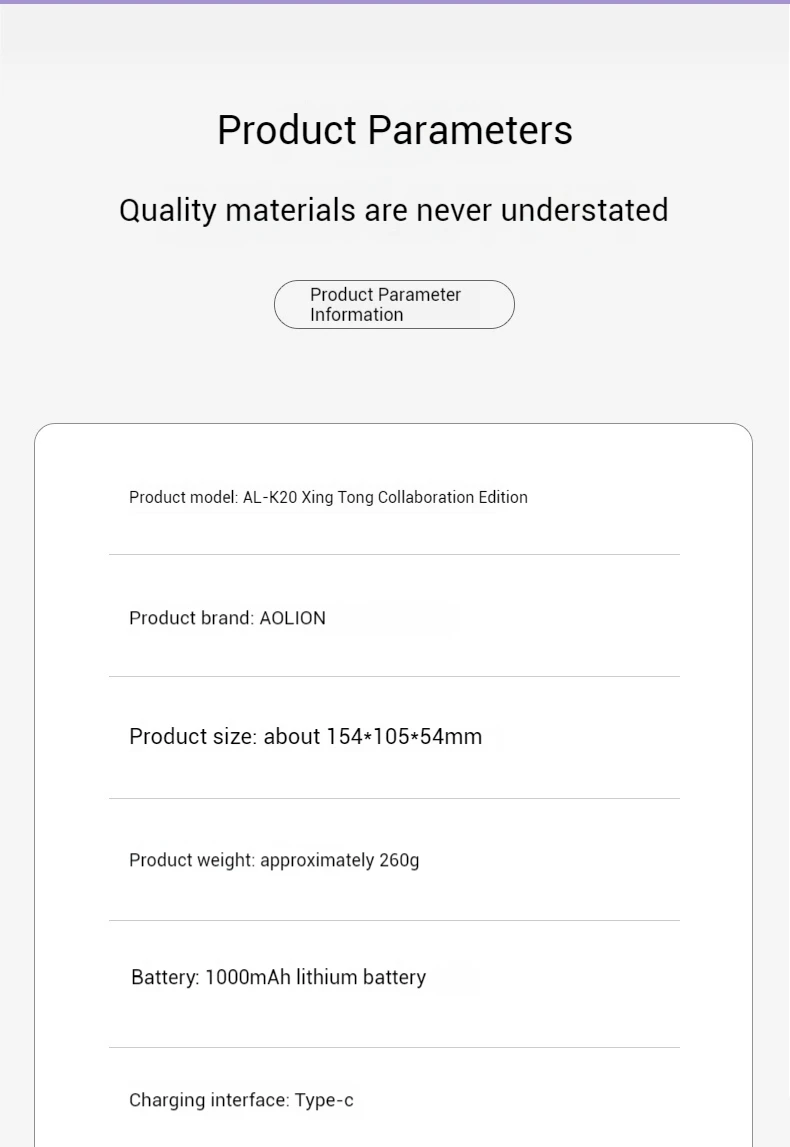The image size is (790, 1147).
Task: Click the Product Parameters main heading
Action: pyautogui.click(x=394, y=131)
